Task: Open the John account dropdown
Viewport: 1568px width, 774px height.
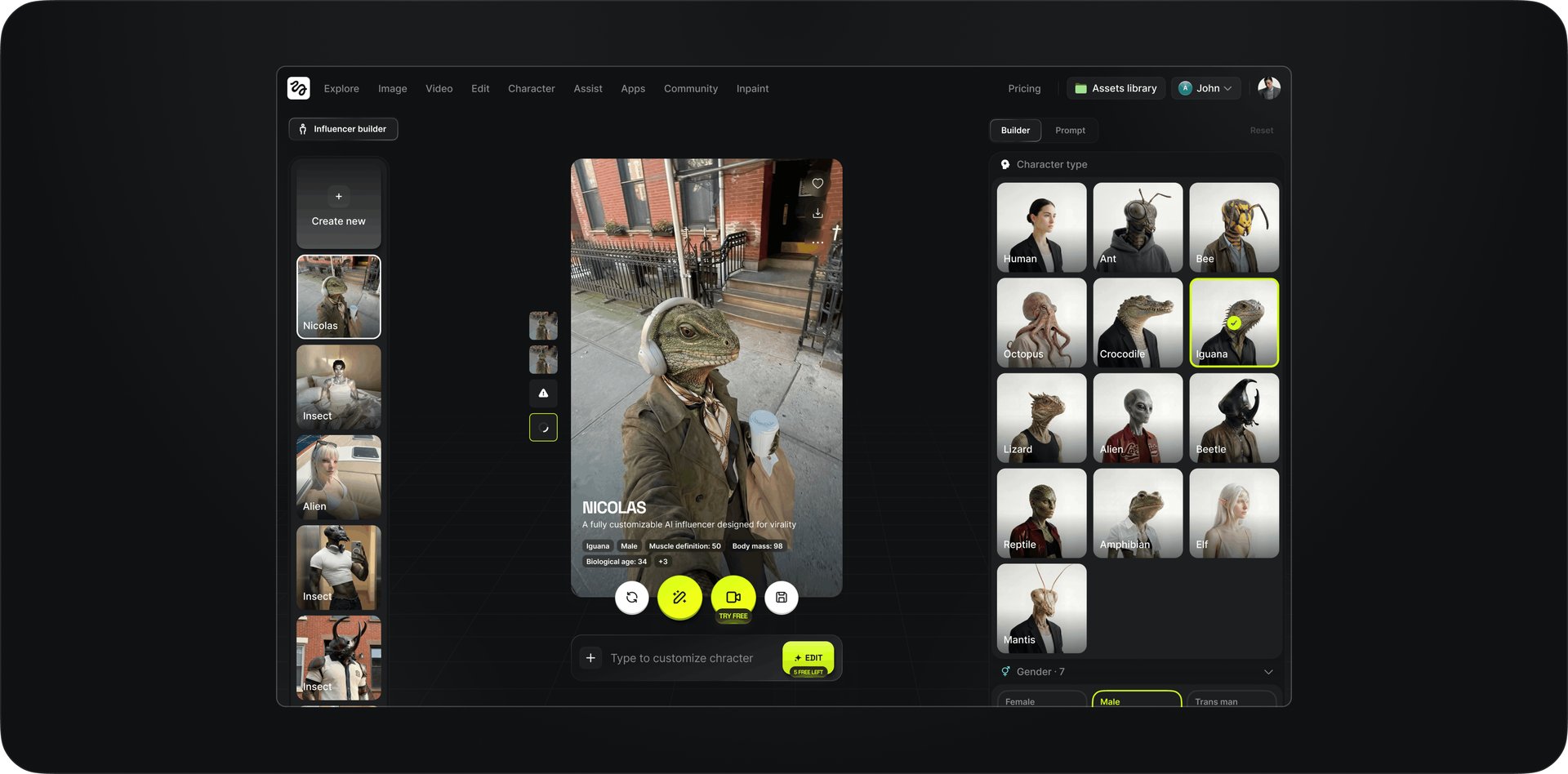Action: [1206, 88]
